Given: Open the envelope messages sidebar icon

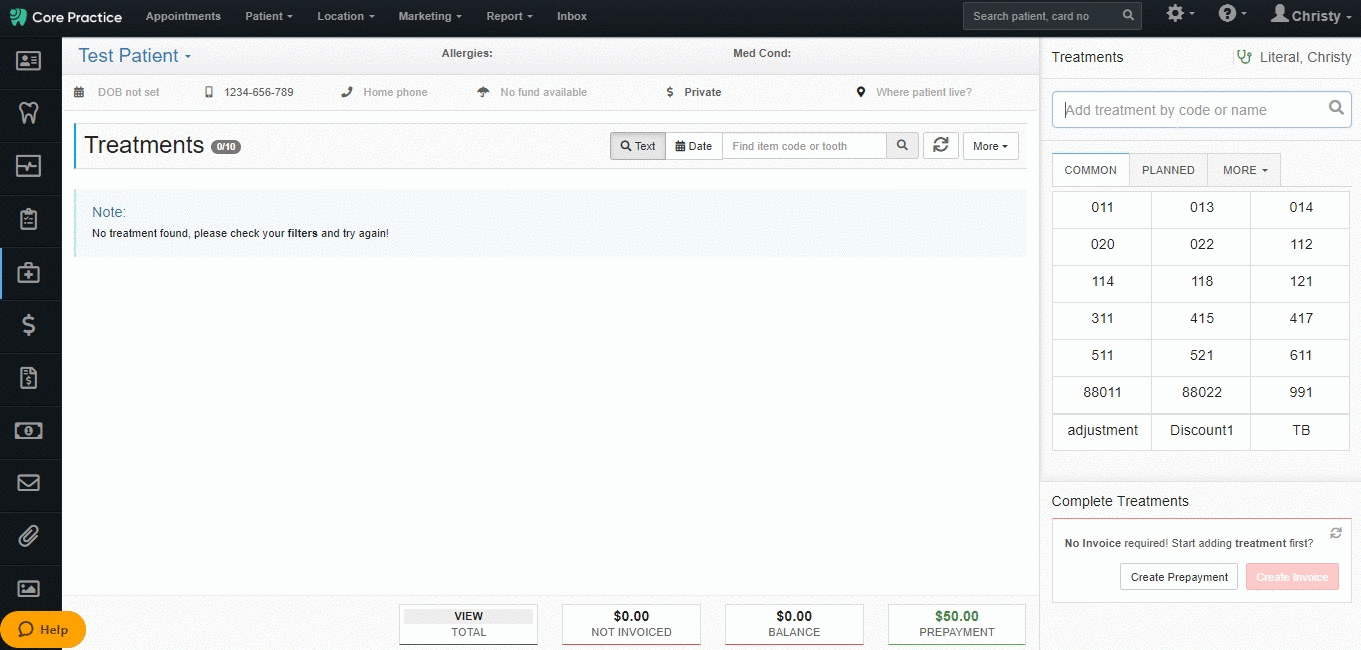Looking at the screenshot, I should [29, 483].
